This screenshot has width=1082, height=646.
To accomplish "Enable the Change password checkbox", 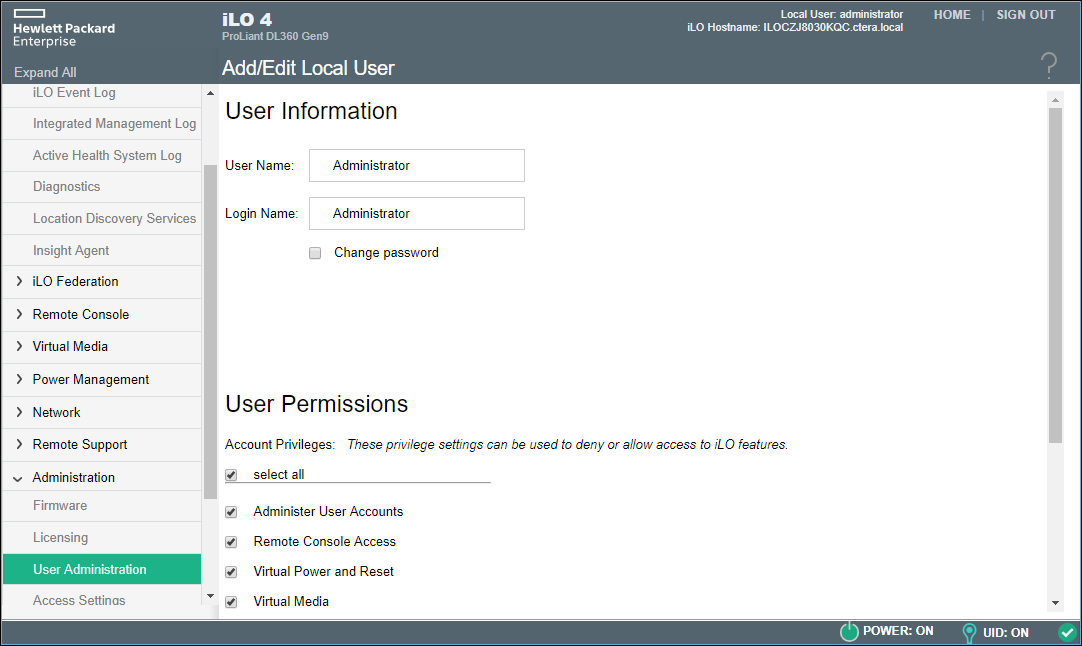I will pyautogui.click(x=315, y=253).
